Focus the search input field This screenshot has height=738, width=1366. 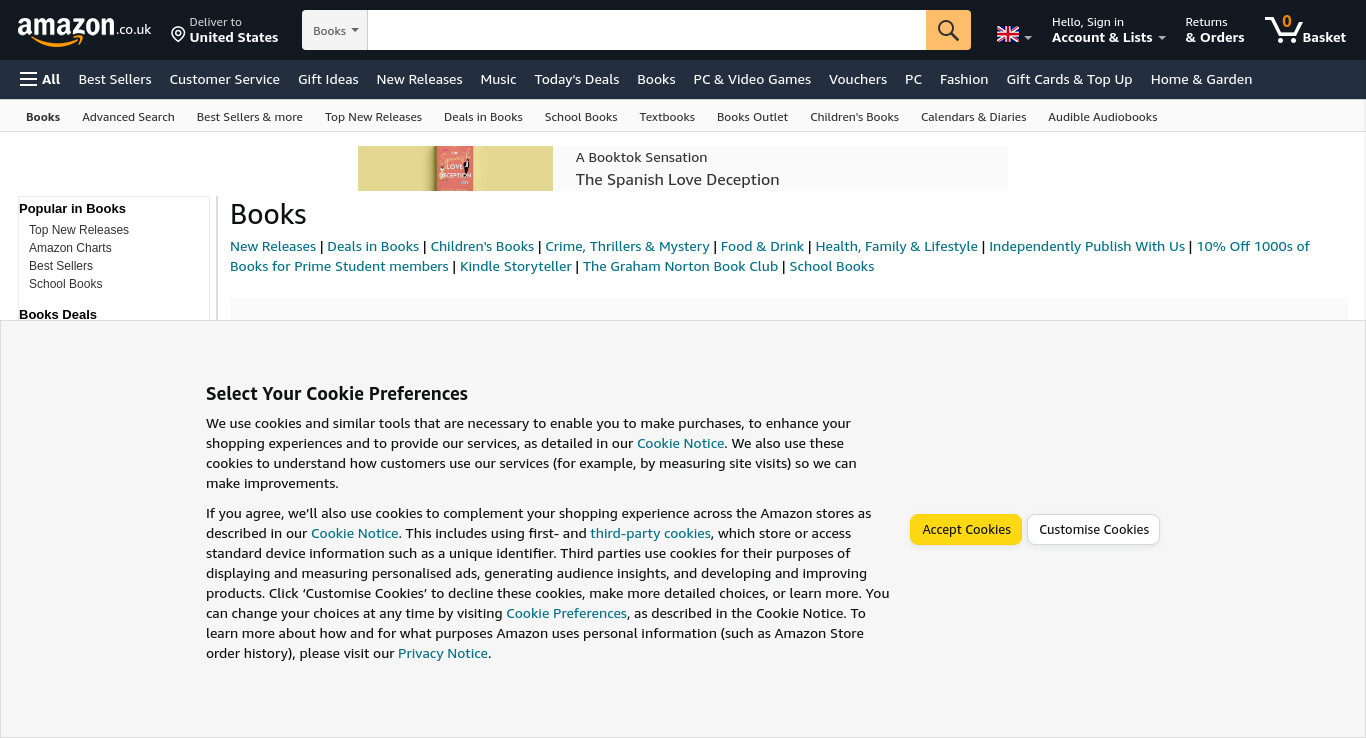tap(647, 30)
